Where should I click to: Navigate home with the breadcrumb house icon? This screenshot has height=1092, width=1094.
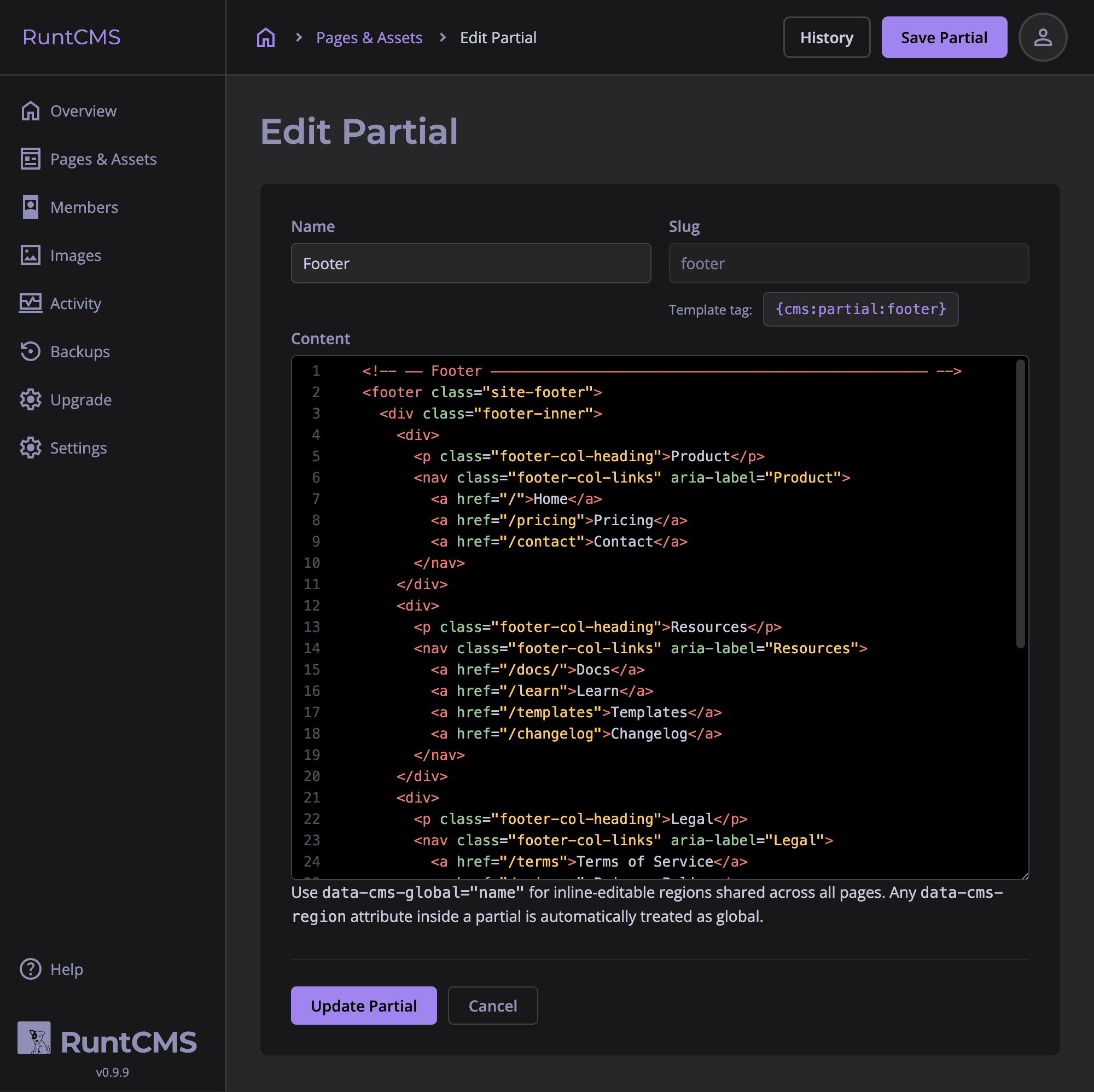pos(266,36)
